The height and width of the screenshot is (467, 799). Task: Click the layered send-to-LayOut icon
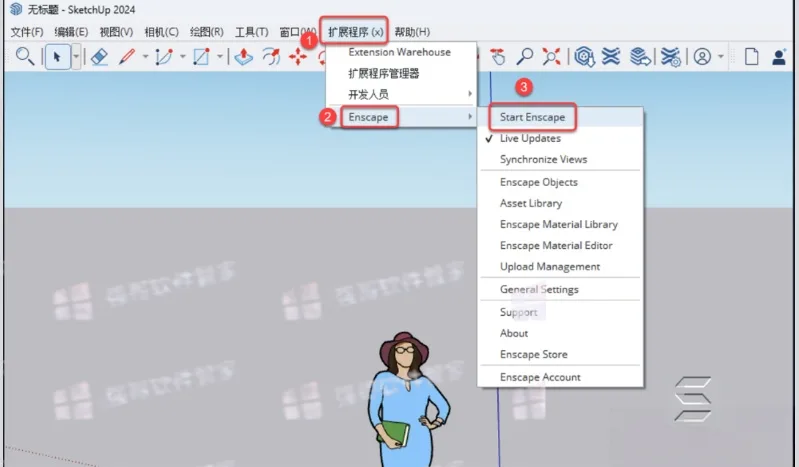coord(640,57)
